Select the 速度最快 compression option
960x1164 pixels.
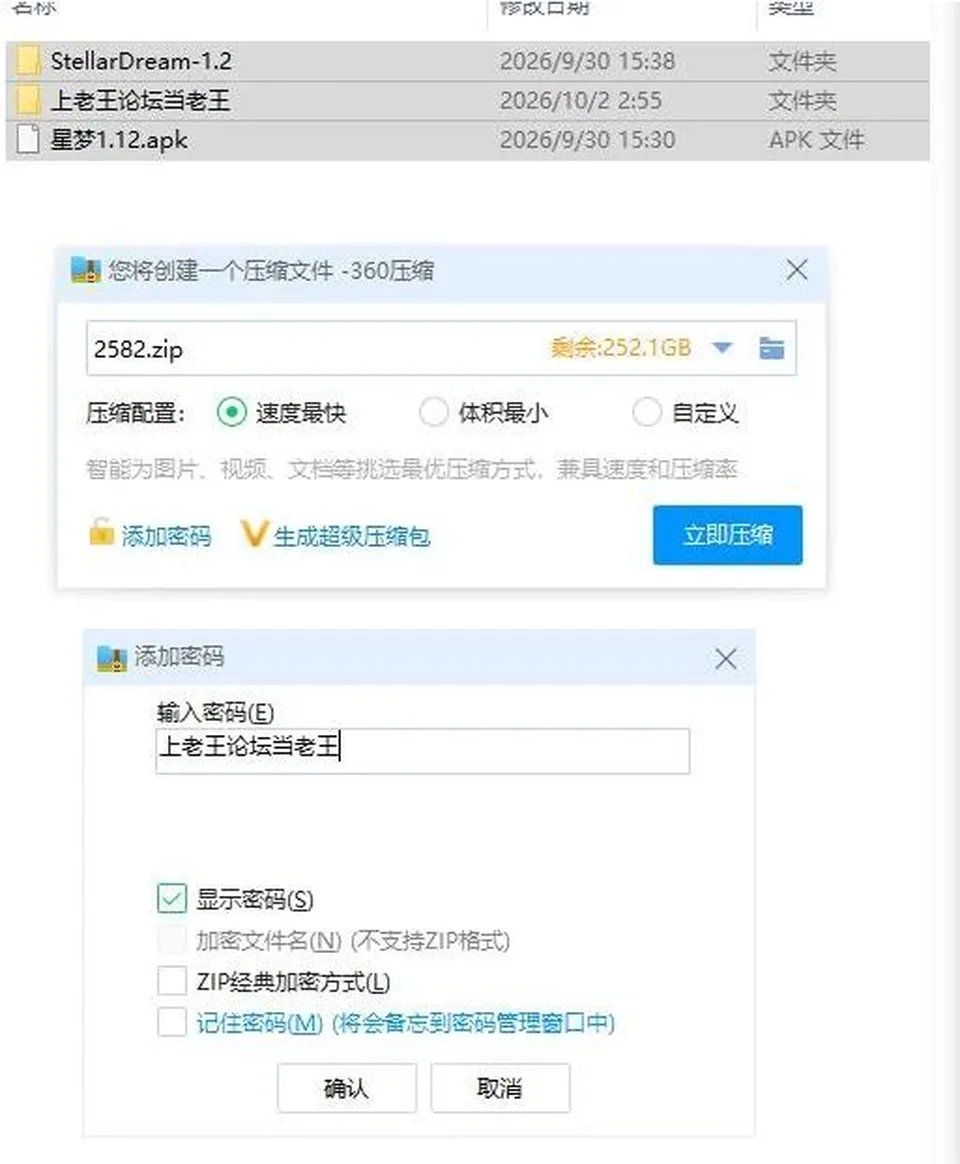click(232, 412)
